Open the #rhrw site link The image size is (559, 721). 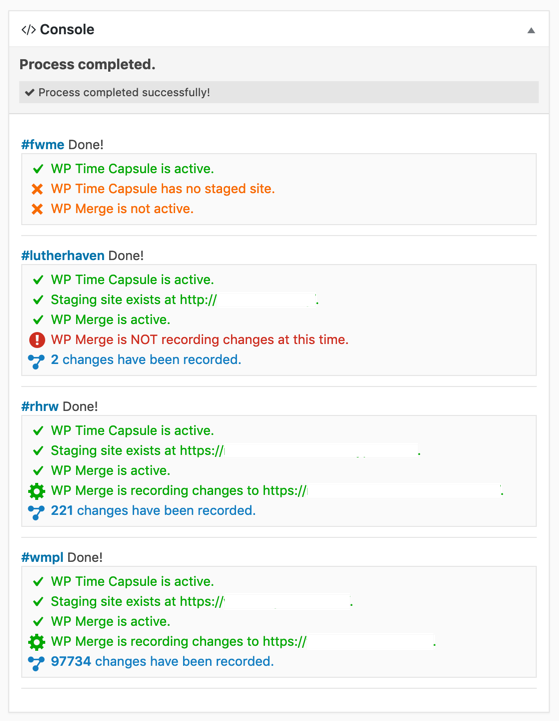40,406
